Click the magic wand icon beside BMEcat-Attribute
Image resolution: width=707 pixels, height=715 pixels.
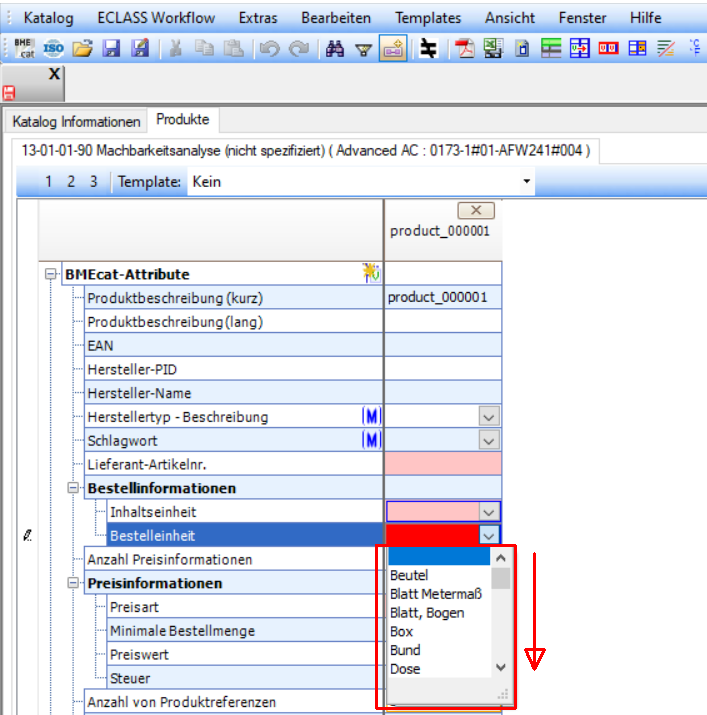click(x=371, y=273)
